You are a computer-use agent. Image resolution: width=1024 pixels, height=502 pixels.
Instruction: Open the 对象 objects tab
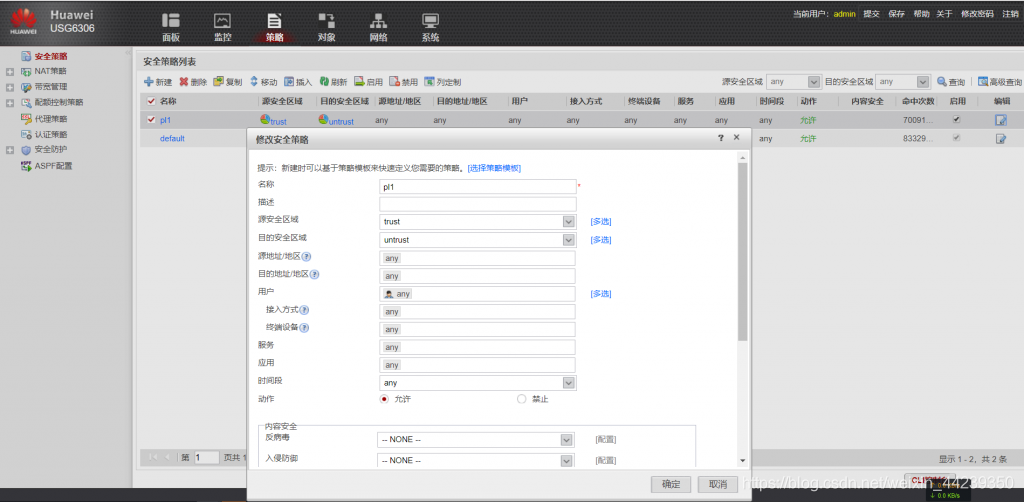click(327, 27)
